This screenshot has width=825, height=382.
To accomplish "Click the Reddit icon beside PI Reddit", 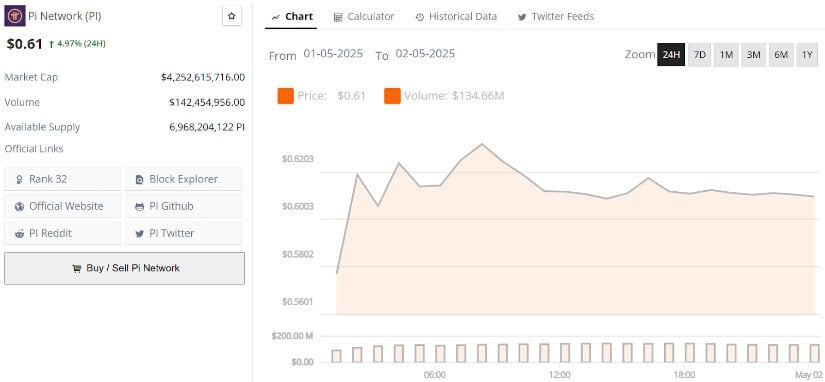I will click(x=19, y=234).
